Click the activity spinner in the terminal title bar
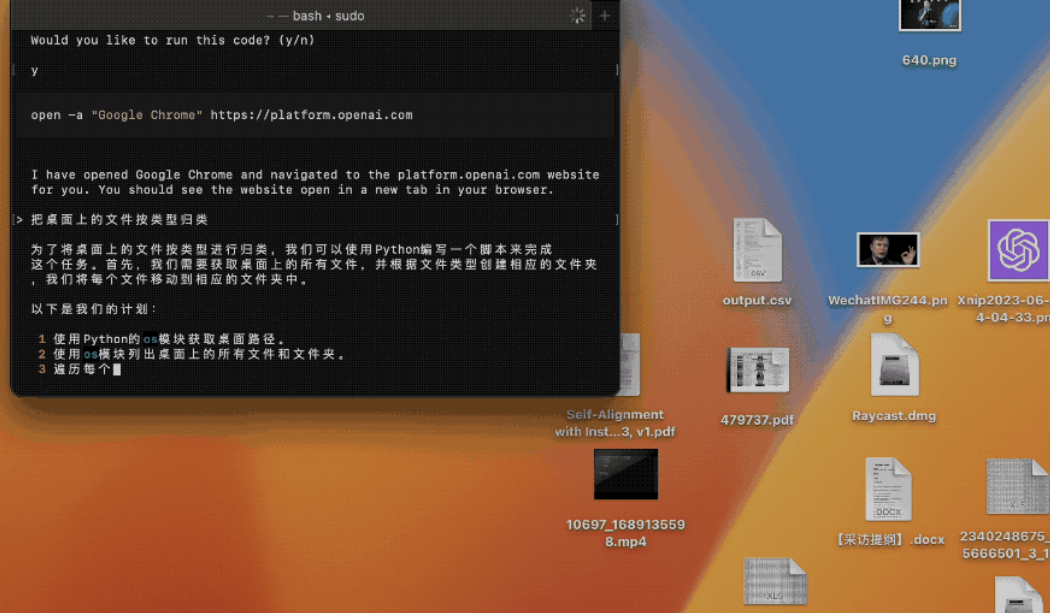The height and width of the screenshot is (613, 1050). [578, 16]
